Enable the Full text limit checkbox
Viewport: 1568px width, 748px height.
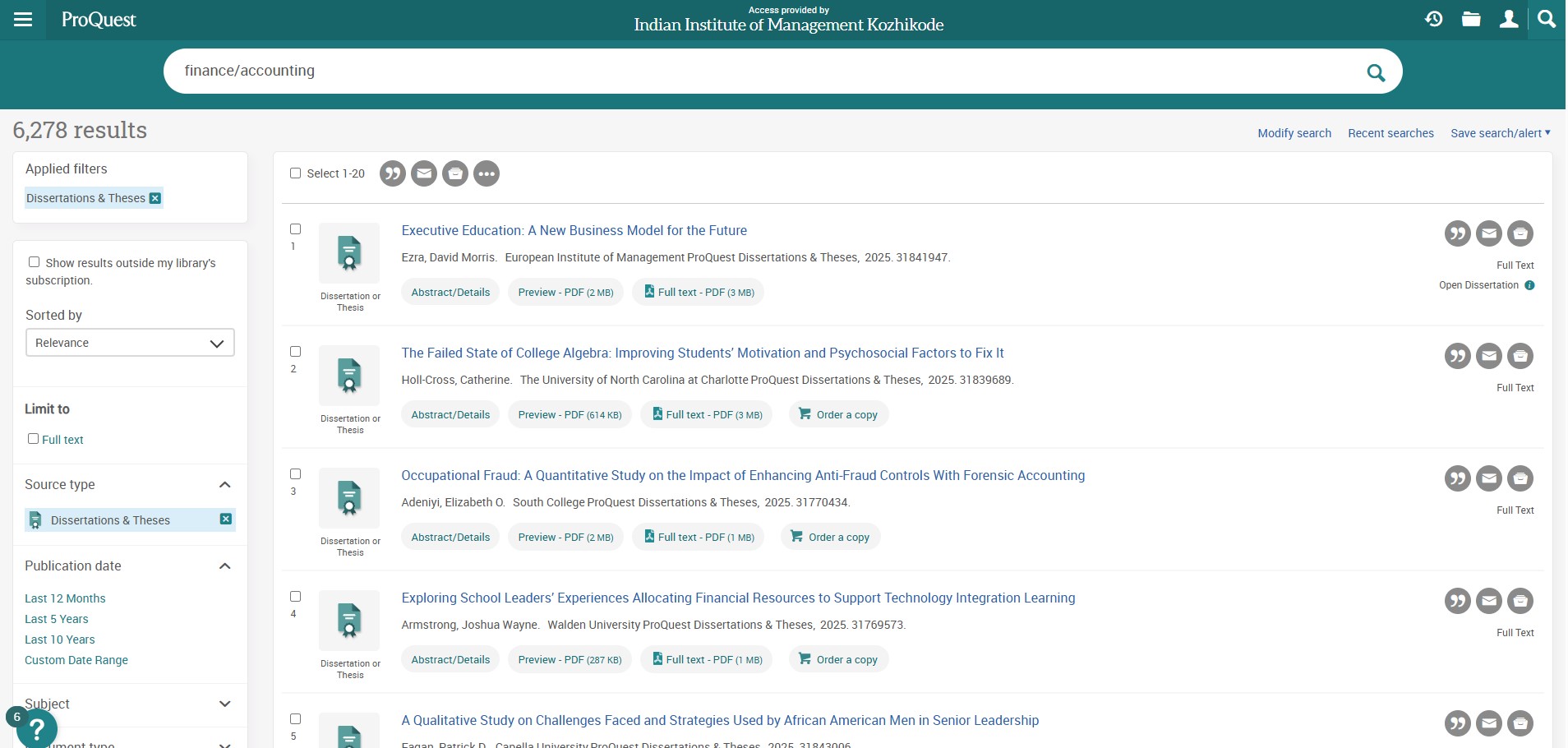pos(34,439)
